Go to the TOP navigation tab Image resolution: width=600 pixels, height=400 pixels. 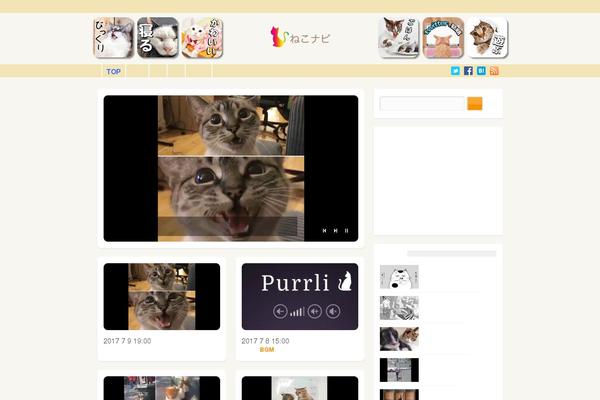pos(114,72)
